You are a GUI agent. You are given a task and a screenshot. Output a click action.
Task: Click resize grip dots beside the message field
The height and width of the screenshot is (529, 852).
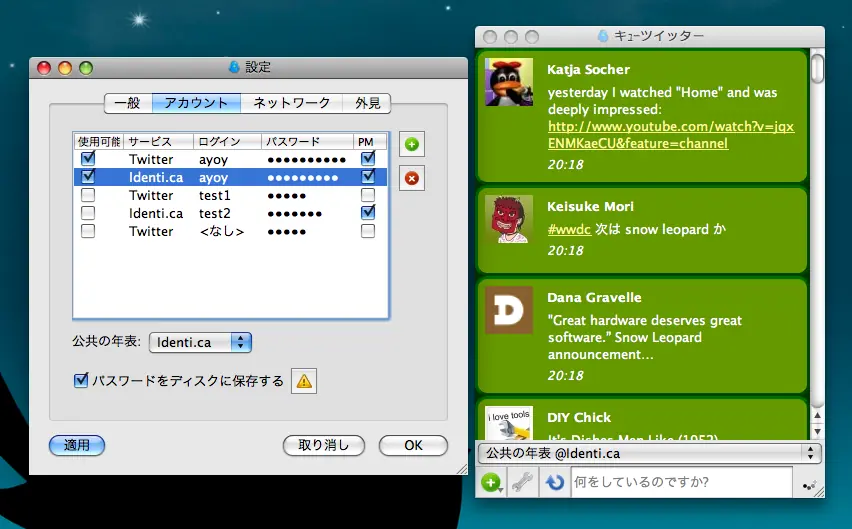click(810, 486)
